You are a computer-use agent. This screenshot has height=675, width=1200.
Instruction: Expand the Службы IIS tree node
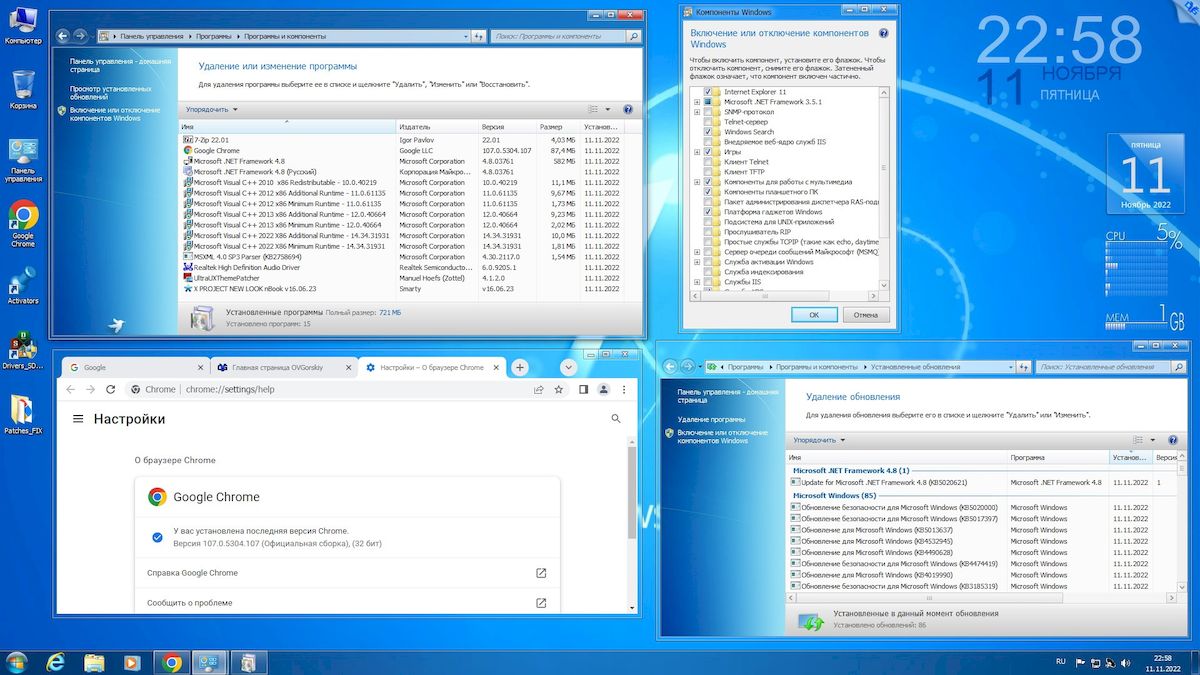coord(697,282)
